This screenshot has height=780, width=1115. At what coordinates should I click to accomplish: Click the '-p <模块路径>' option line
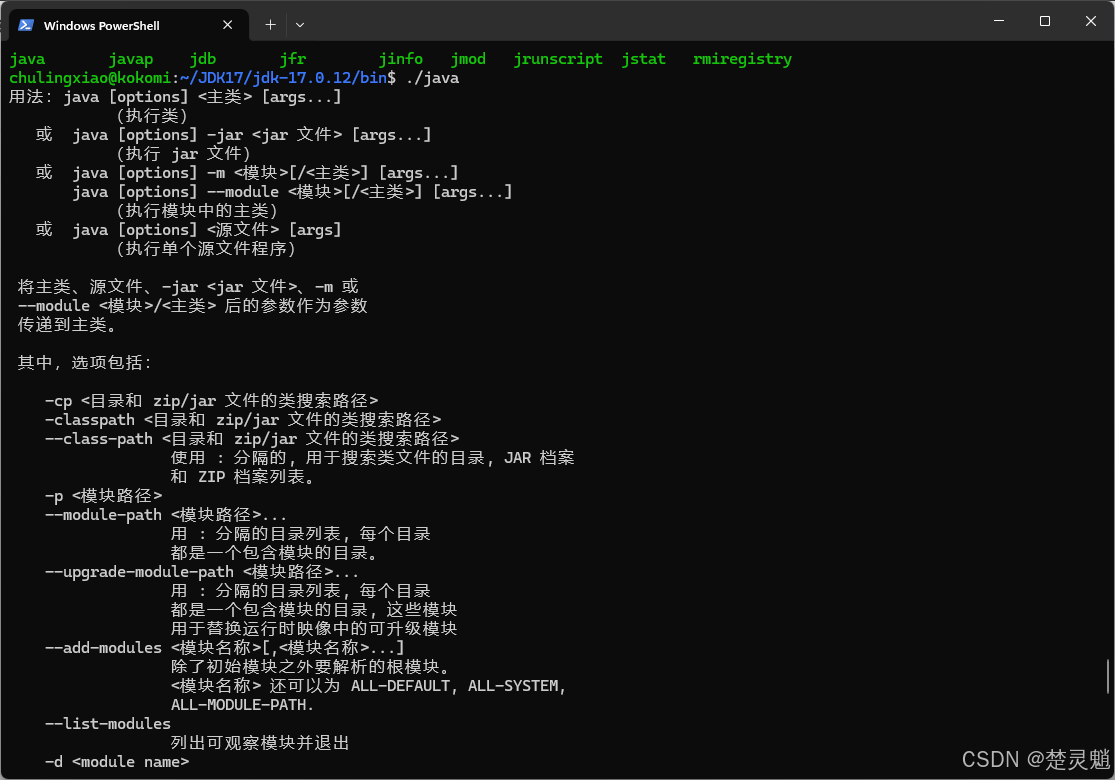tap(104, 496)
